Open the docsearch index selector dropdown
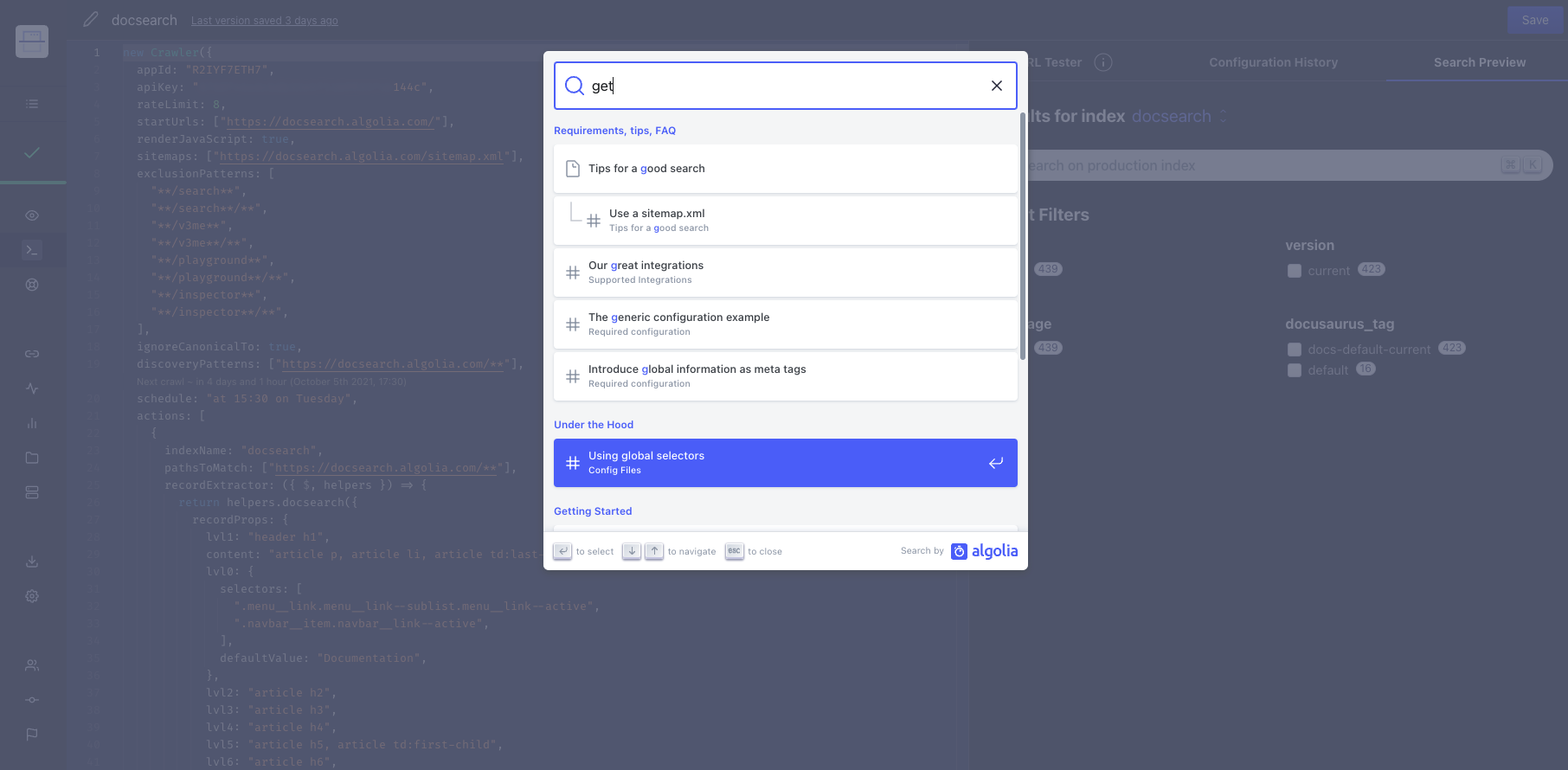The image size is (1568, 770). coord(1179,116)
